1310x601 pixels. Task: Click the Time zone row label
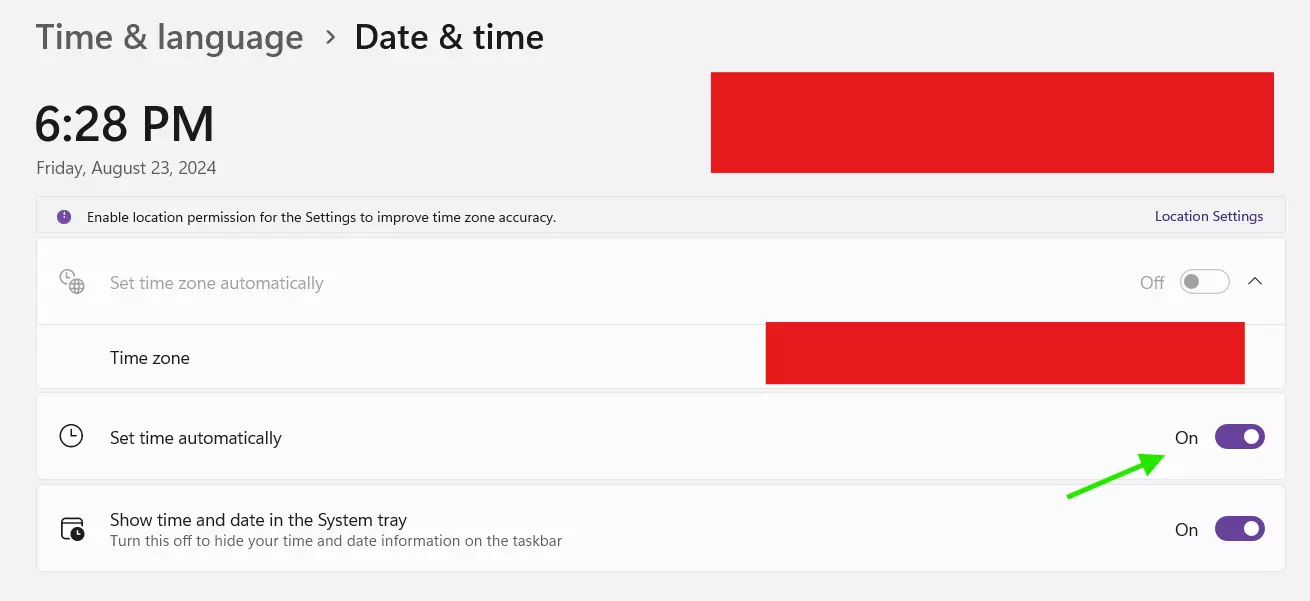(150, 358)
